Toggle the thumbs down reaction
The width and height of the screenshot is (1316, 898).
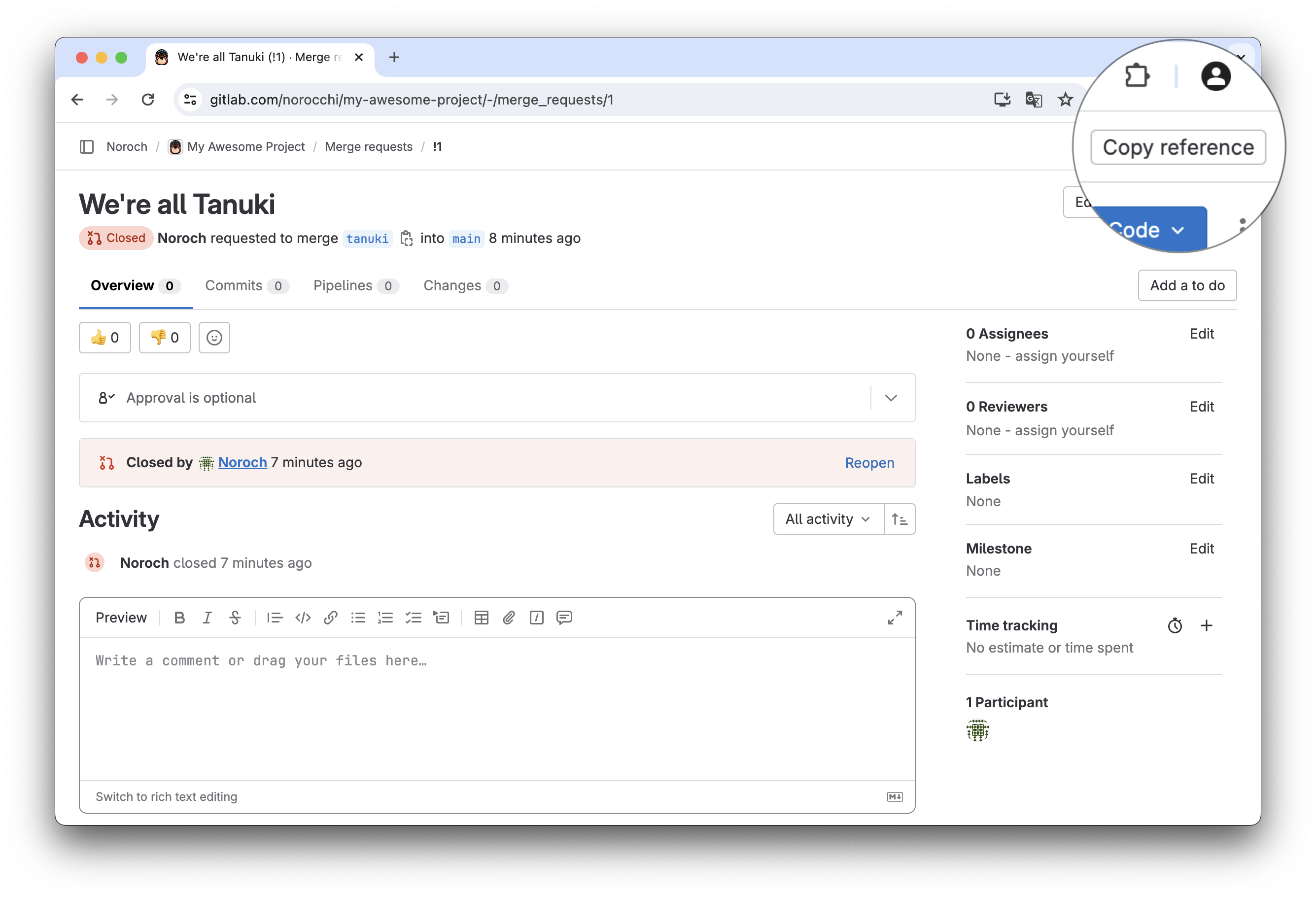click(164, 338)
